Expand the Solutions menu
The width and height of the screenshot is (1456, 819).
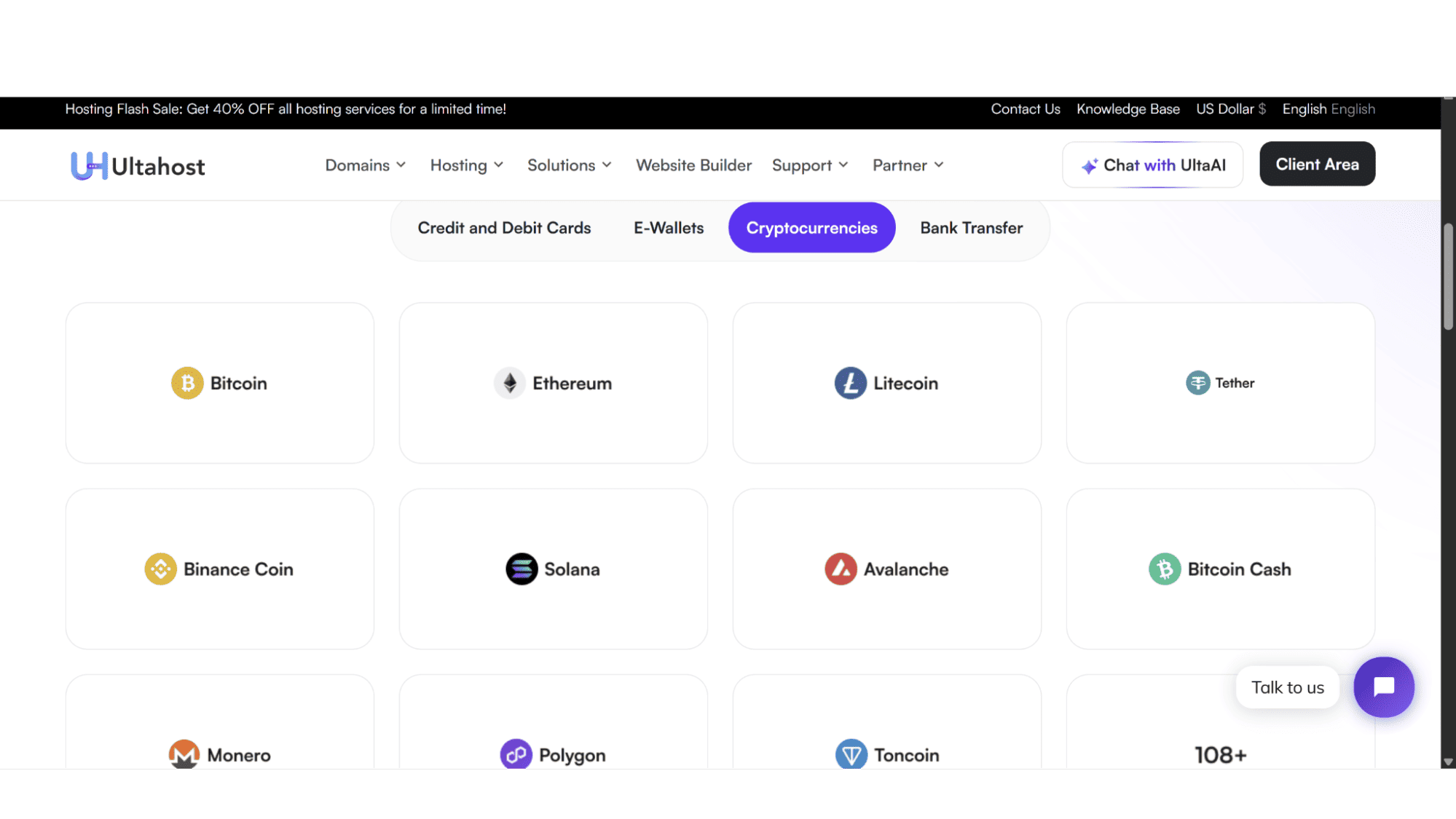point(570,165)
